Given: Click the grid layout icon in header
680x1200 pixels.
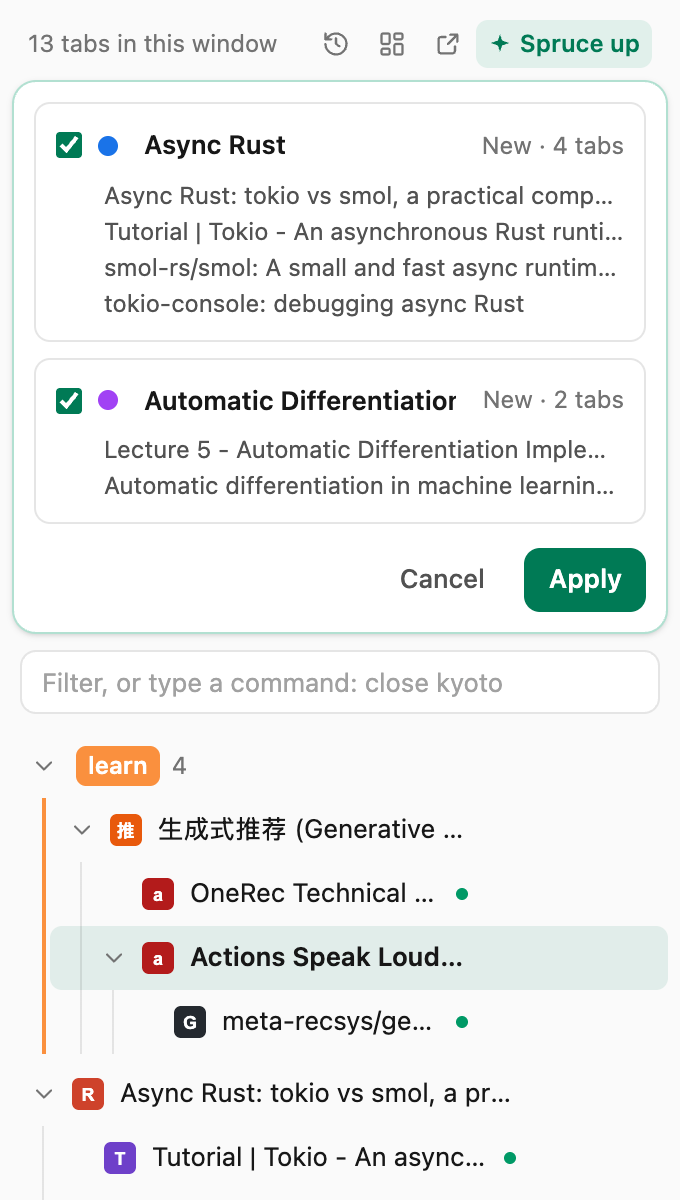Looking at the screenshot, I should tap(392, 44).
